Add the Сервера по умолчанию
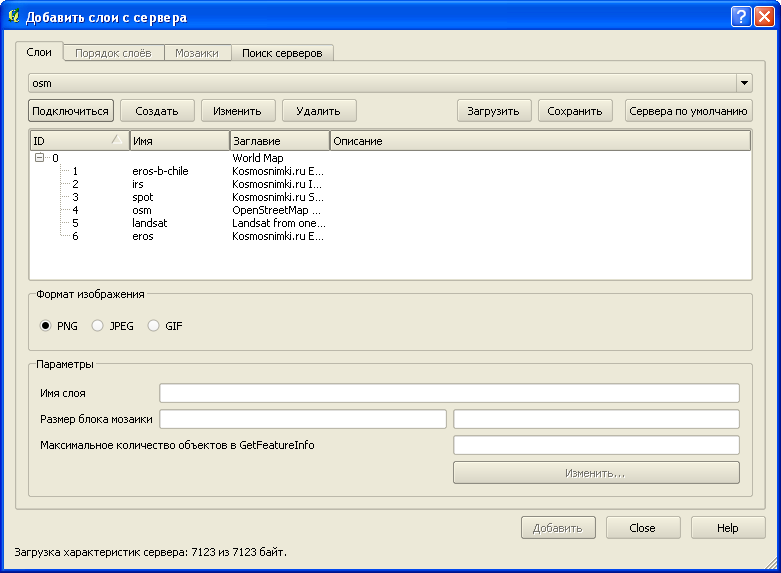This screenshot has width=781, height=573. click(688, 111)
